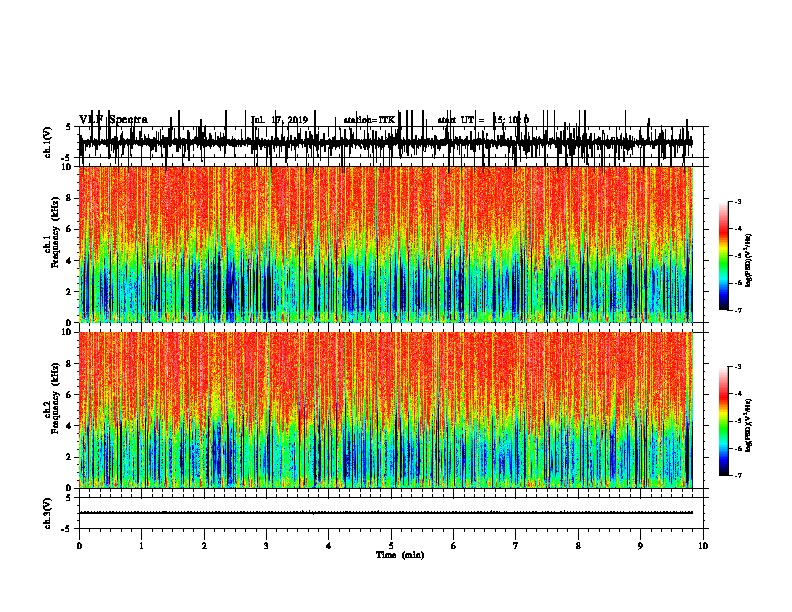Click the "5" tick on ch.1(V) axis
This screenshot has height=612, width=792.
click(68, 127)
